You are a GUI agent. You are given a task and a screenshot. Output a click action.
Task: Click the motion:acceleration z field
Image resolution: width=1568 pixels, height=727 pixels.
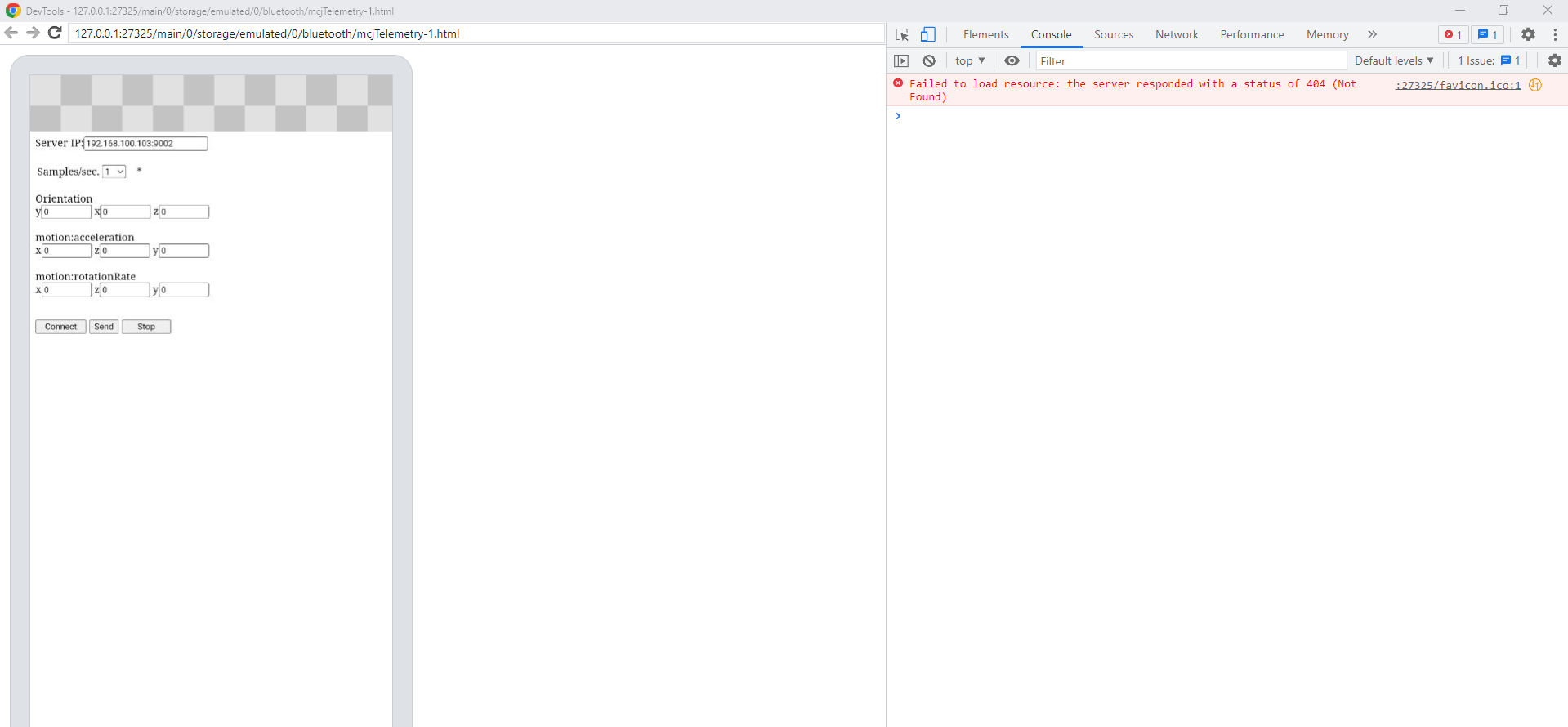125,251
